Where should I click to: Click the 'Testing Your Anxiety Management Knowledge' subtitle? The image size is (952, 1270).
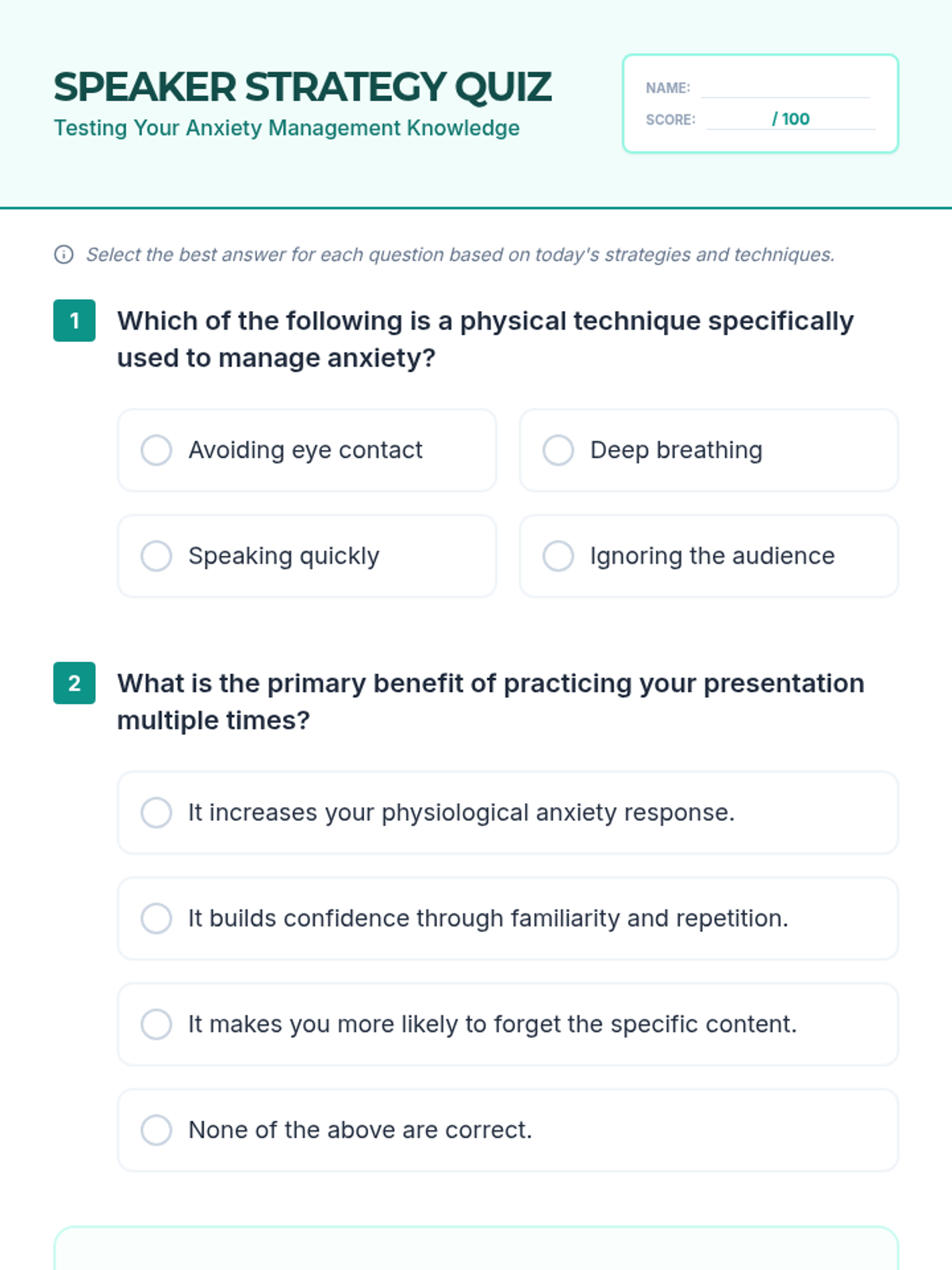pyautogui.click(x=286, y=128)
